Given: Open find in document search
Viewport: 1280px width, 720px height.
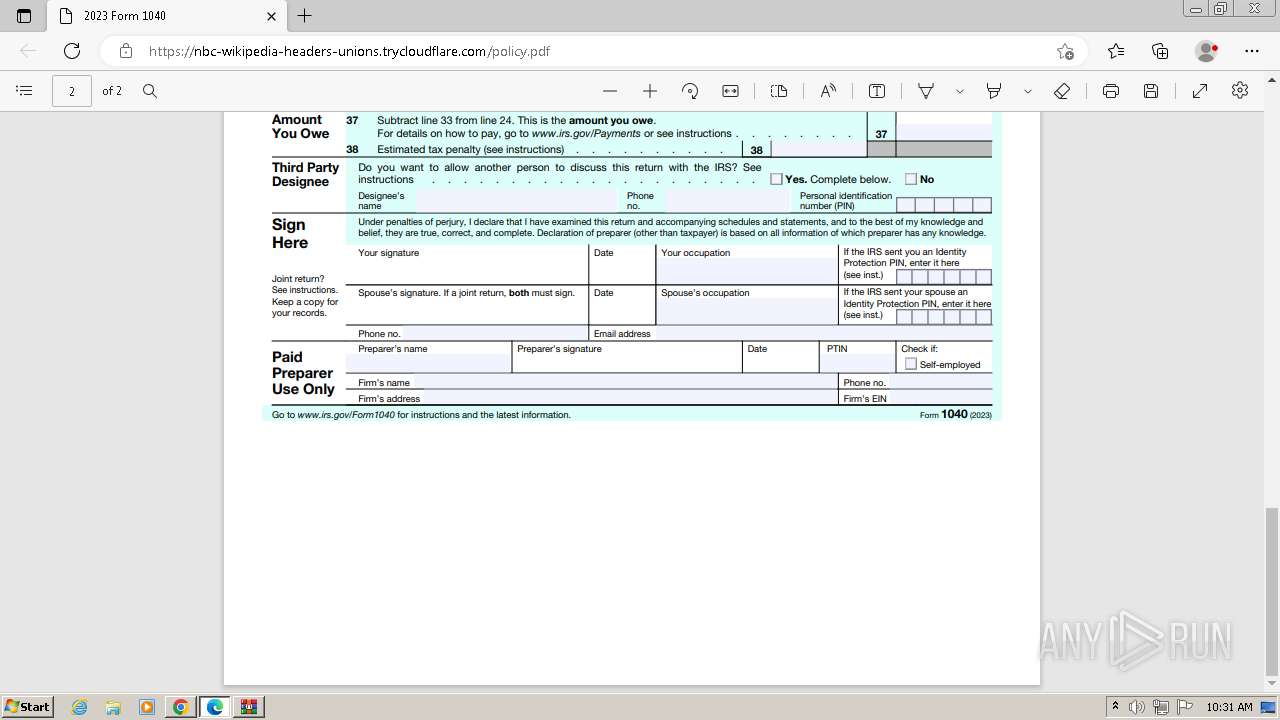Looking at the screenshot, I should (x=150, y=91).
